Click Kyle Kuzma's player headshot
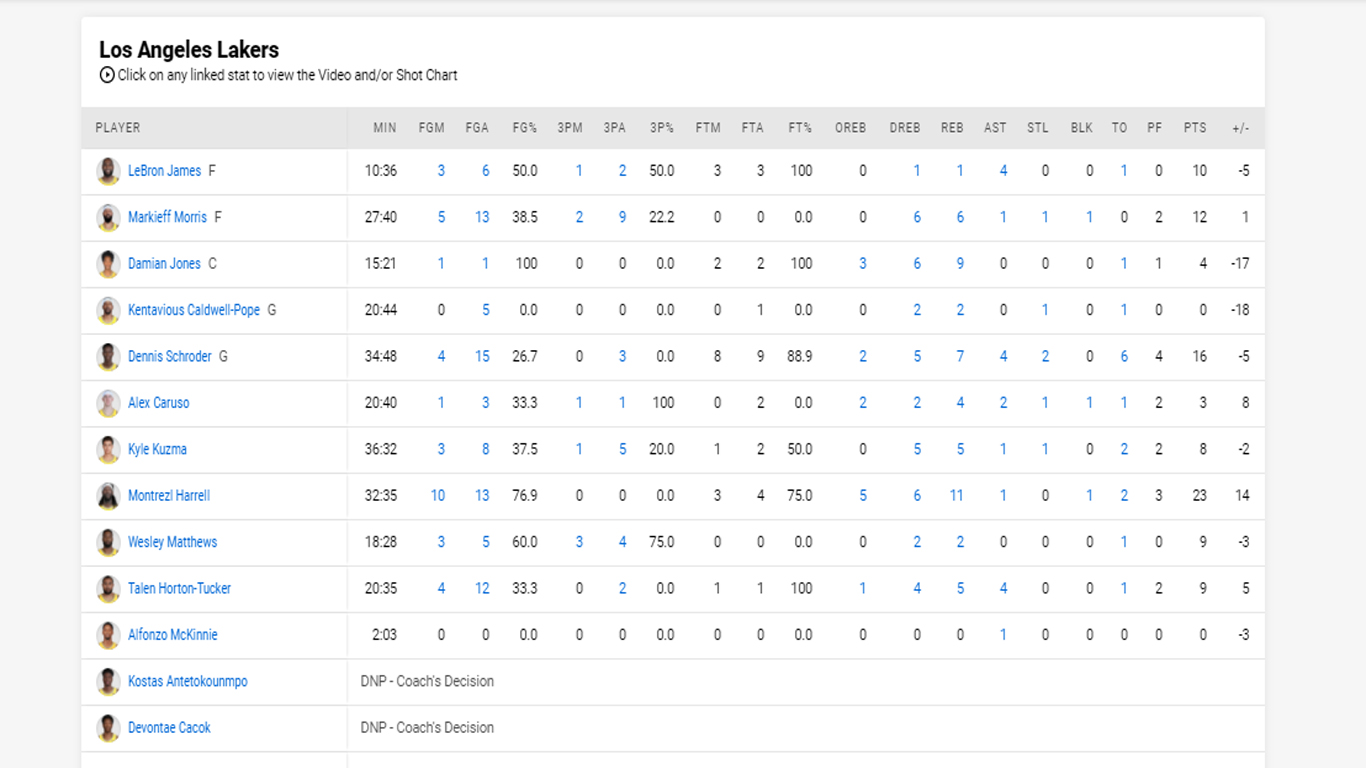 108,449
